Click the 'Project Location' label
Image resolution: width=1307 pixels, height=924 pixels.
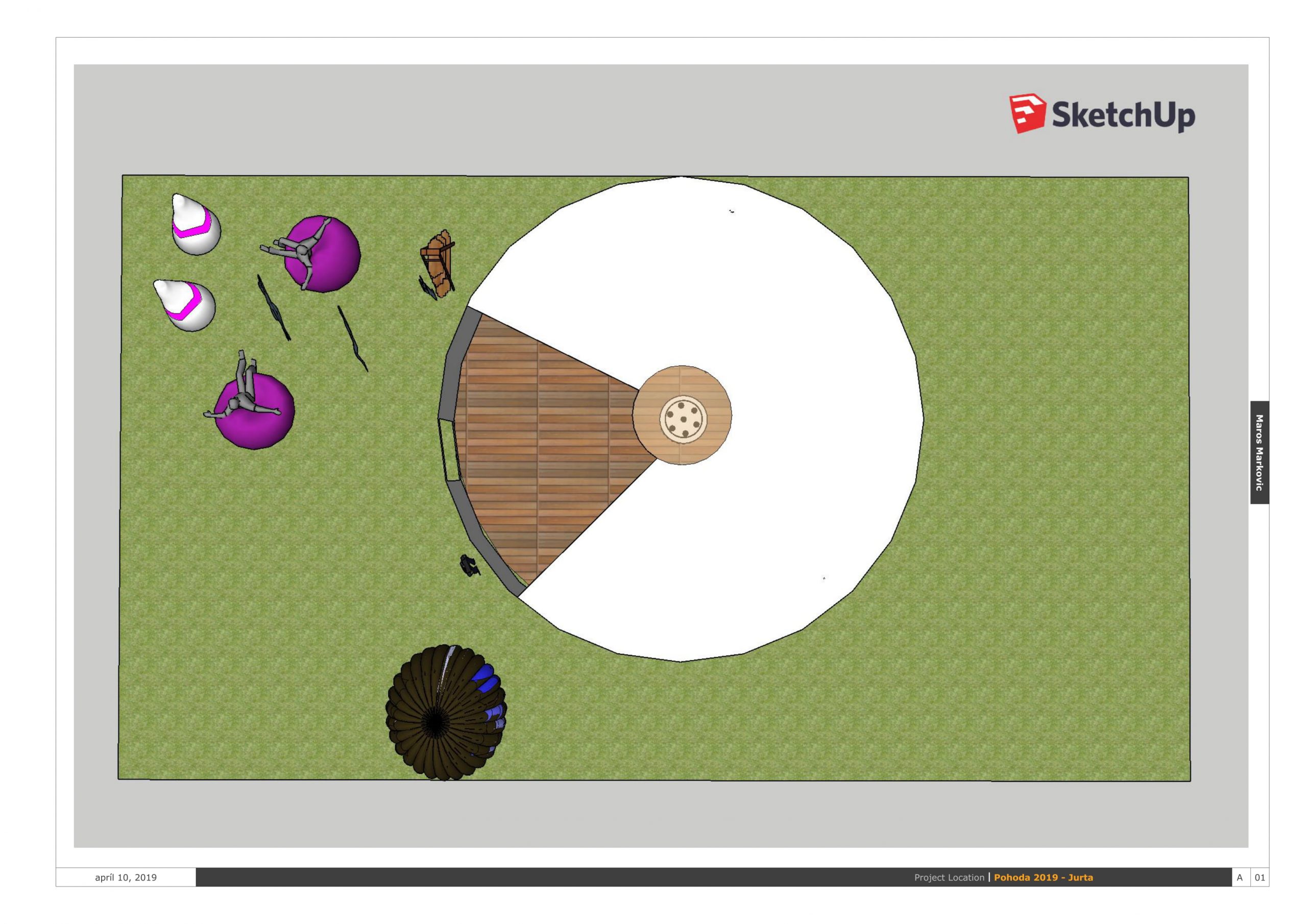[x=949, y=878]
